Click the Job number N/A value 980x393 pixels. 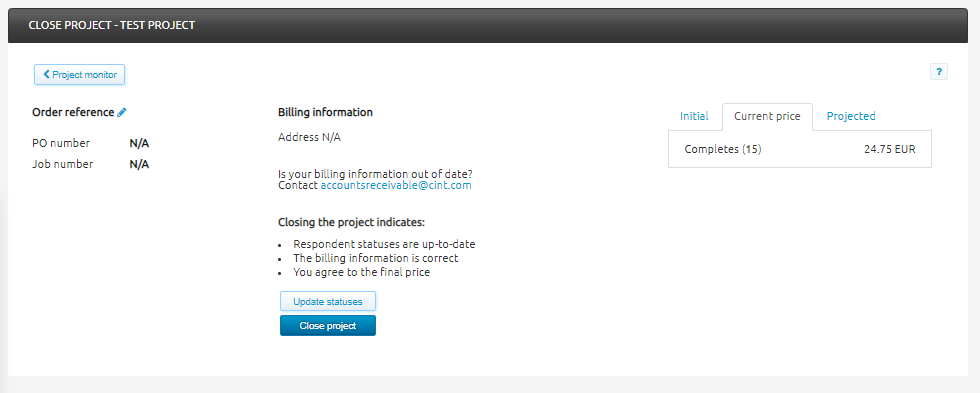pos(139,164)
